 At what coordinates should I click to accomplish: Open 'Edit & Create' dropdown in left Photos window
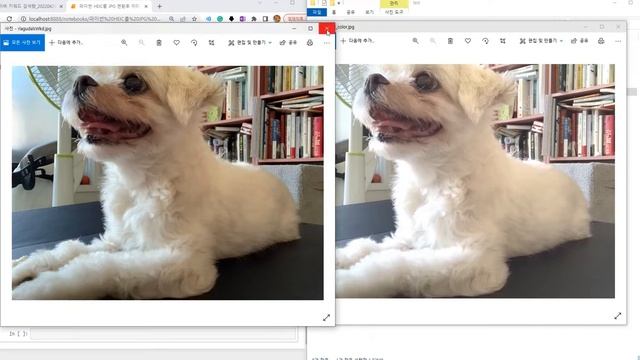(250, 42)
